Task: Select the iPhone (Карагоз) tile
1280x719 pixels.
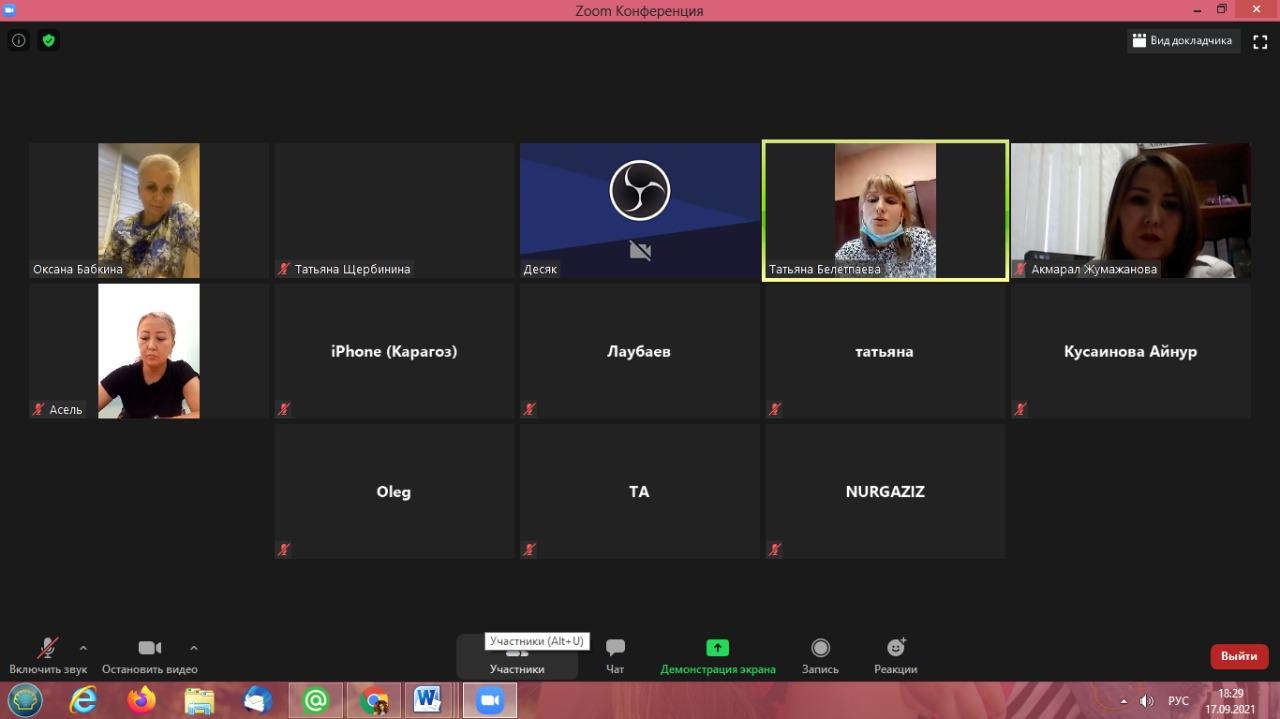Action: pyautogui.click(x=394, y=351)
